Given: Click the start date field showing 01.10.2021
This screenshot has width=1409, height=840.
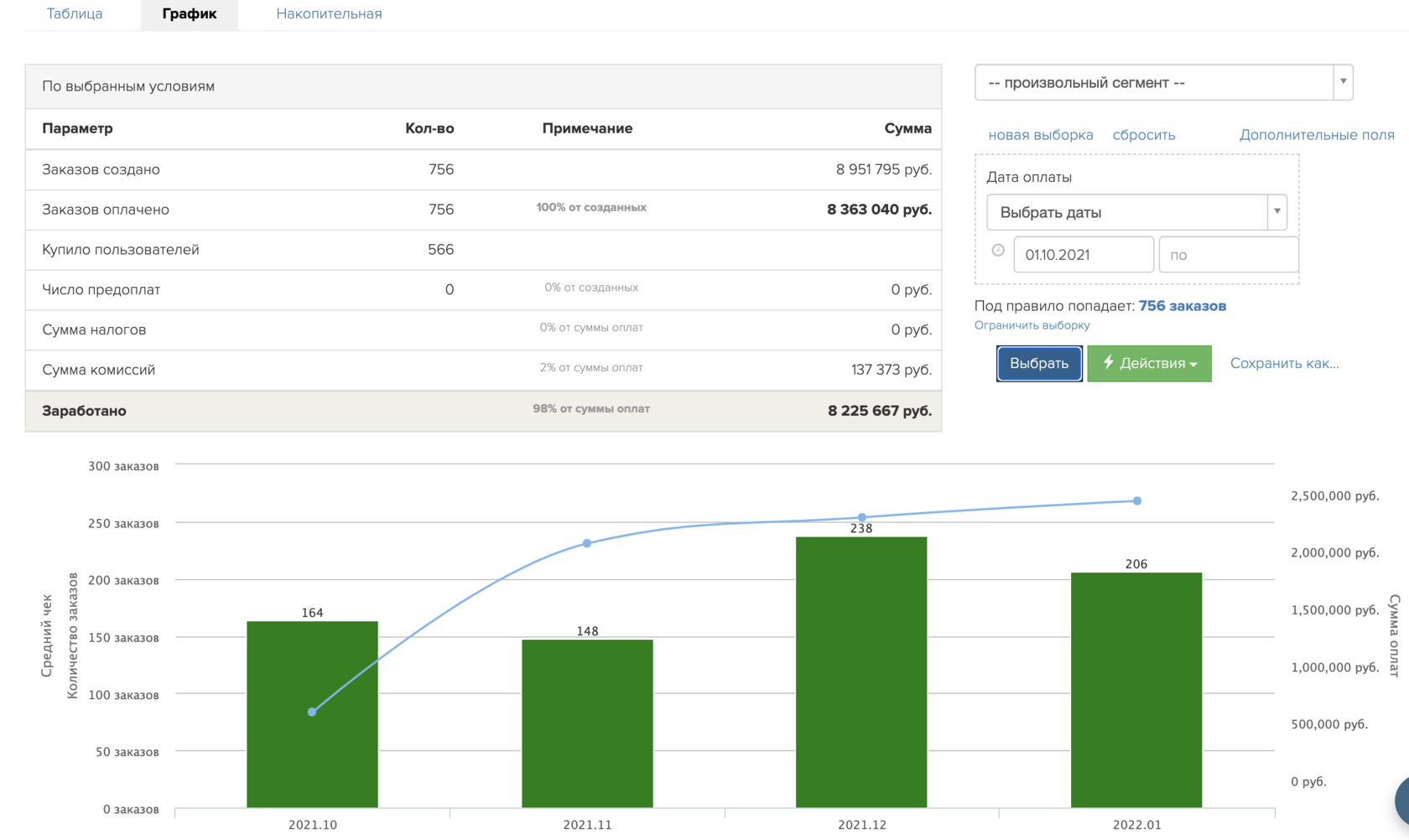Looking at the screenshot, I should pos(1083,255).
